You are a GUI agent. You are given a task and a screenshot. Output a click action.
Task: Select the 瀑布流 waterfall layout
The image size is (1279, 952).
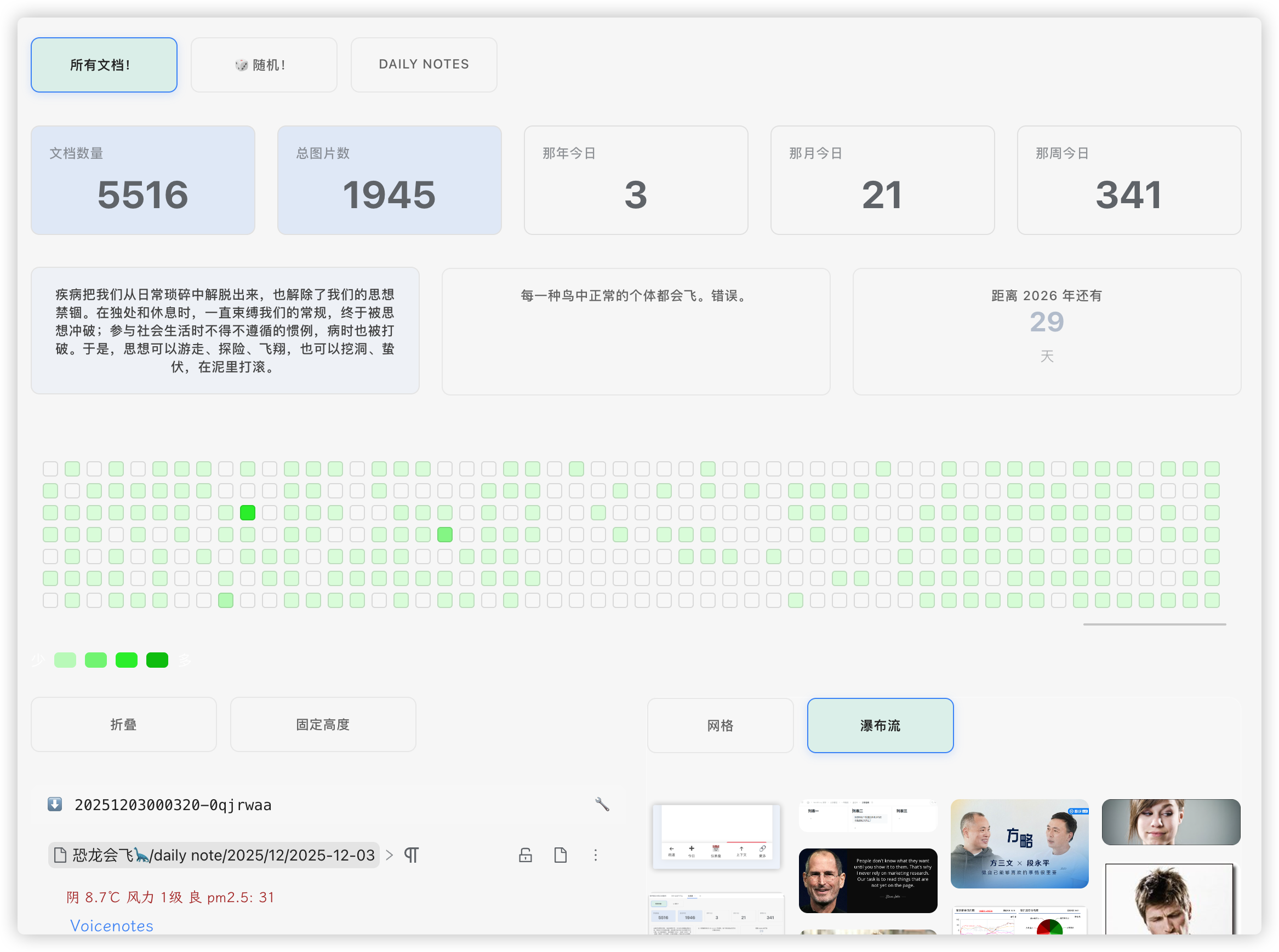click(880, 726)
